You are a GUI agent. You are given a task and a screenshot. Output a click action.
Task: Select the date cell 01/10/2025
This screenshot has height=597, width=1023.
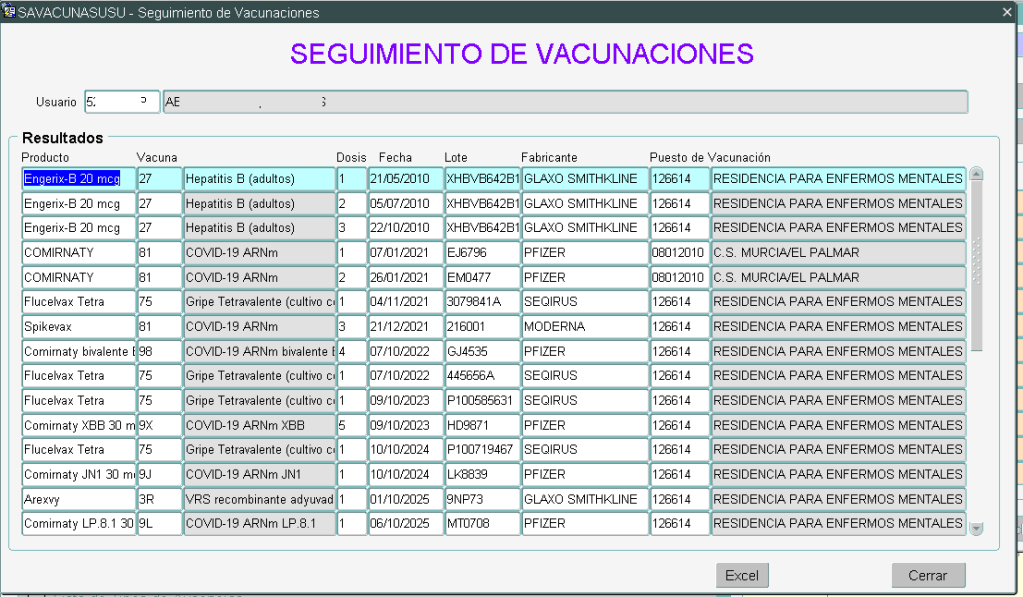(405, 498)
